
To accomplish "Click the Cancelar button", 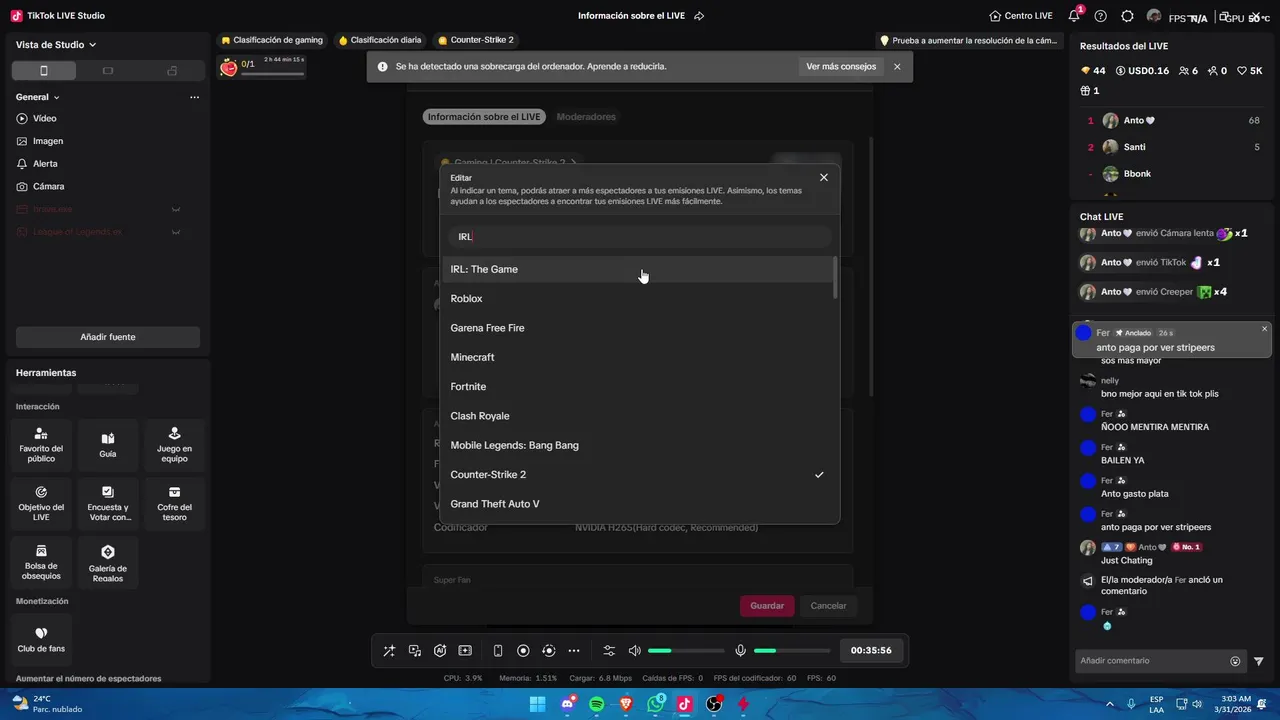I will [x=828, y=606].
